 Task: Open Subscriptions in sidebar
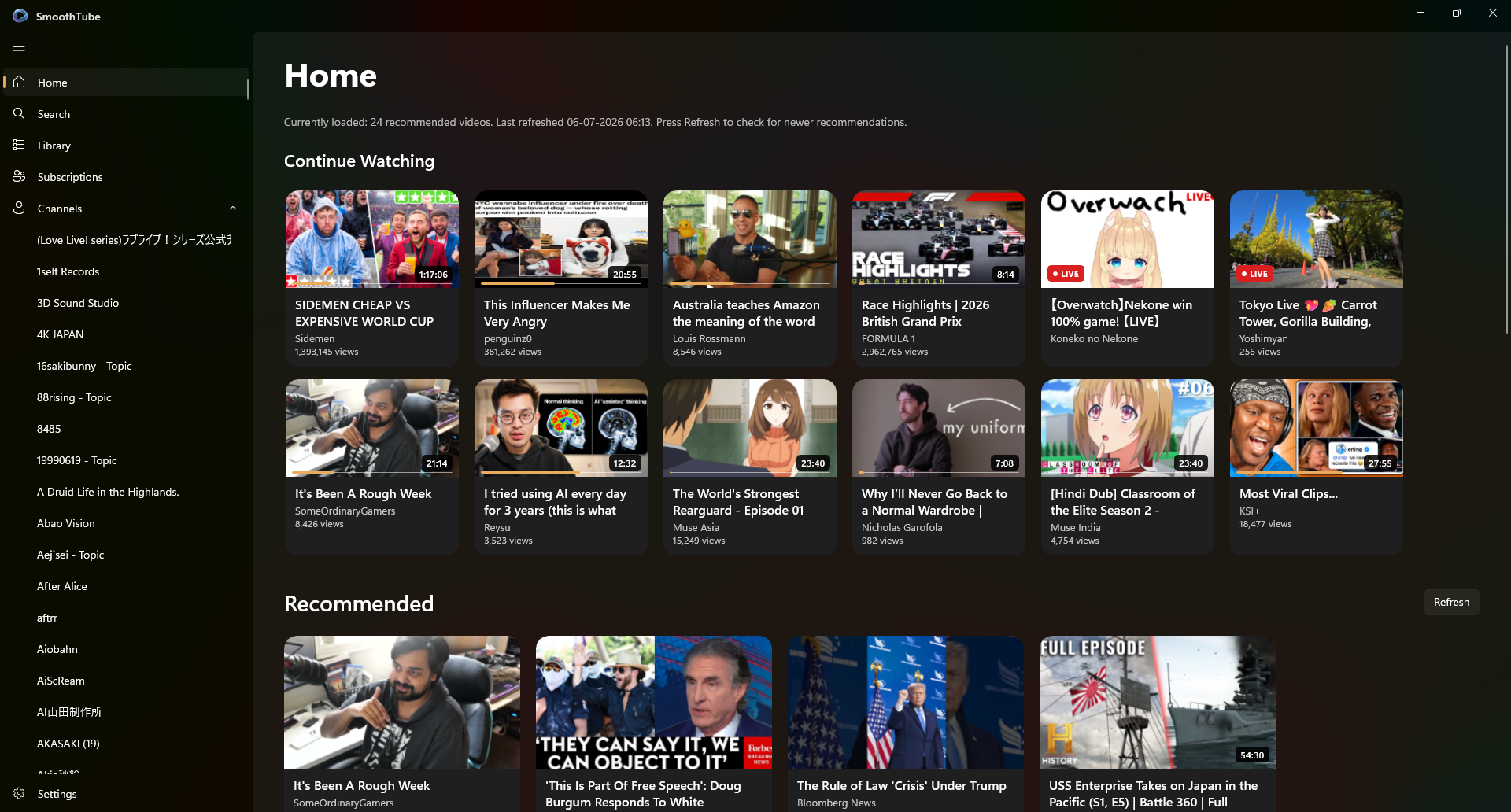tap(126, 176)
